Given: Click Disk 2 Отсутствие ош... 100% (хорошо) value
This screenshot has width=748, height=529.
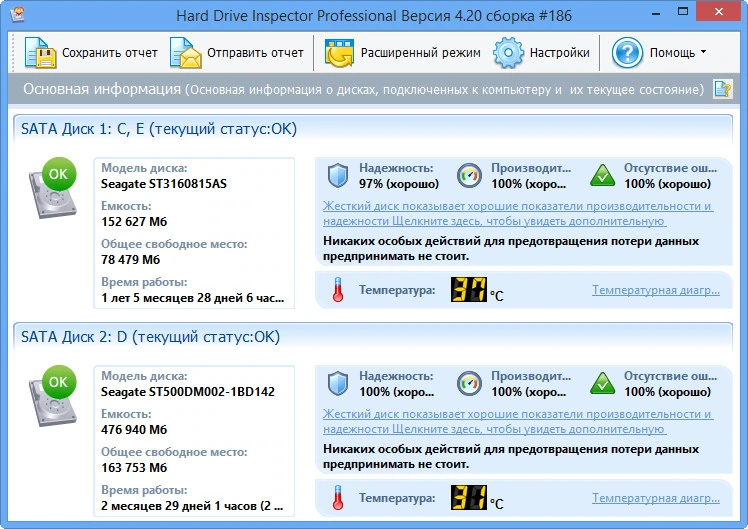Looking at the screenshot, I should [x=667, y=392].
